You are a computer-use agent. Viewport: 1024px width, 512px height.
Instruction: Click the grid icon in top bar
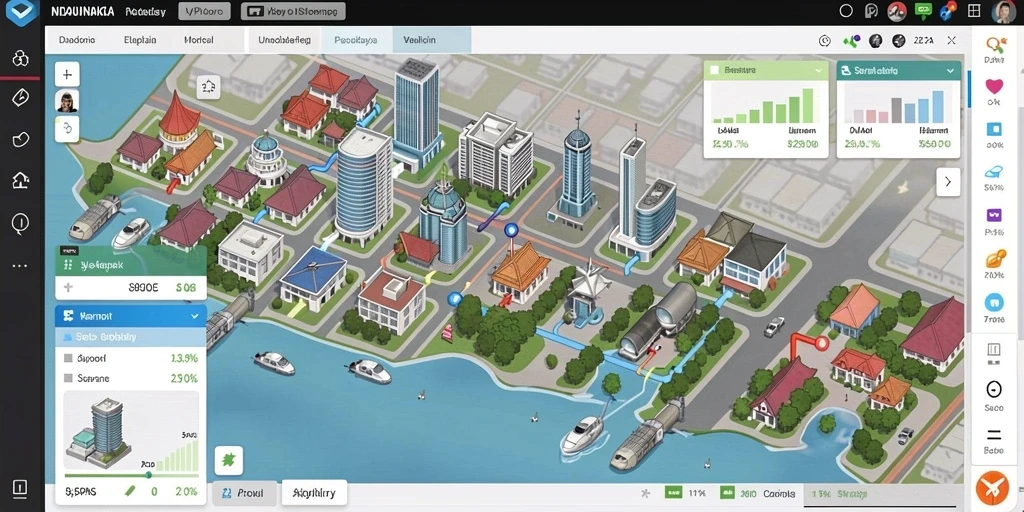coord(974,10)
